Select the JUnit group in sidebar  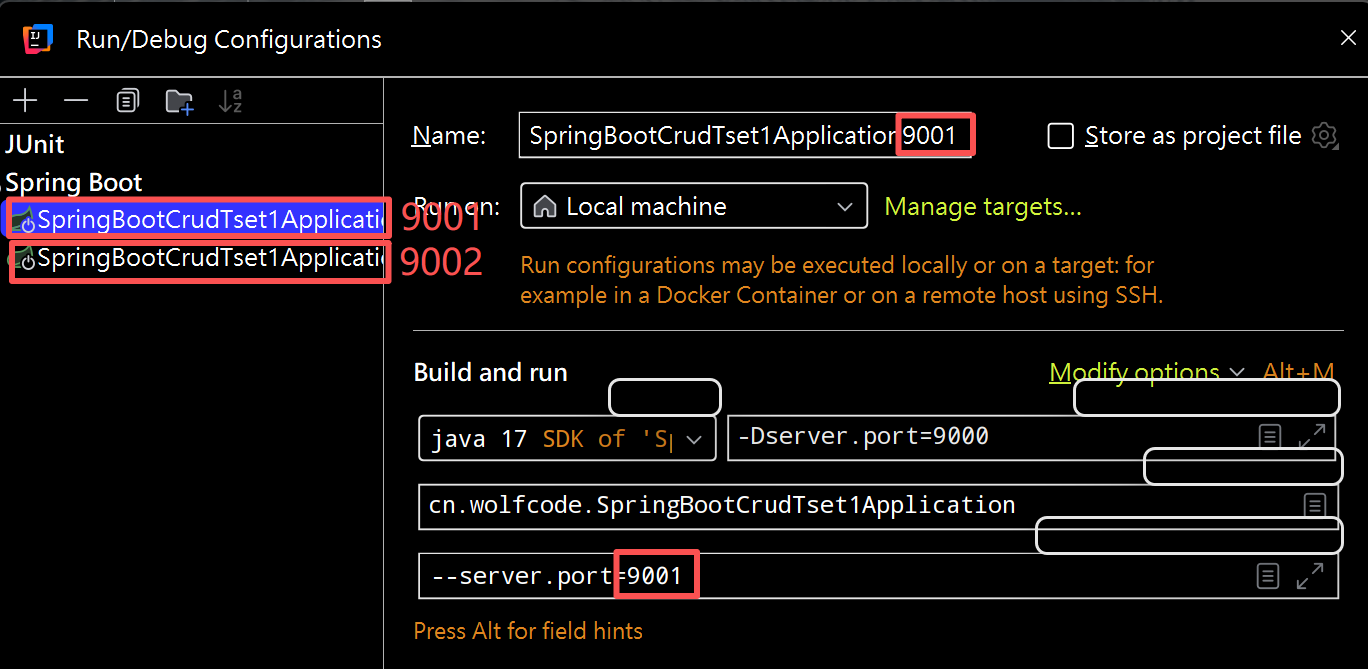coord(35,143)
